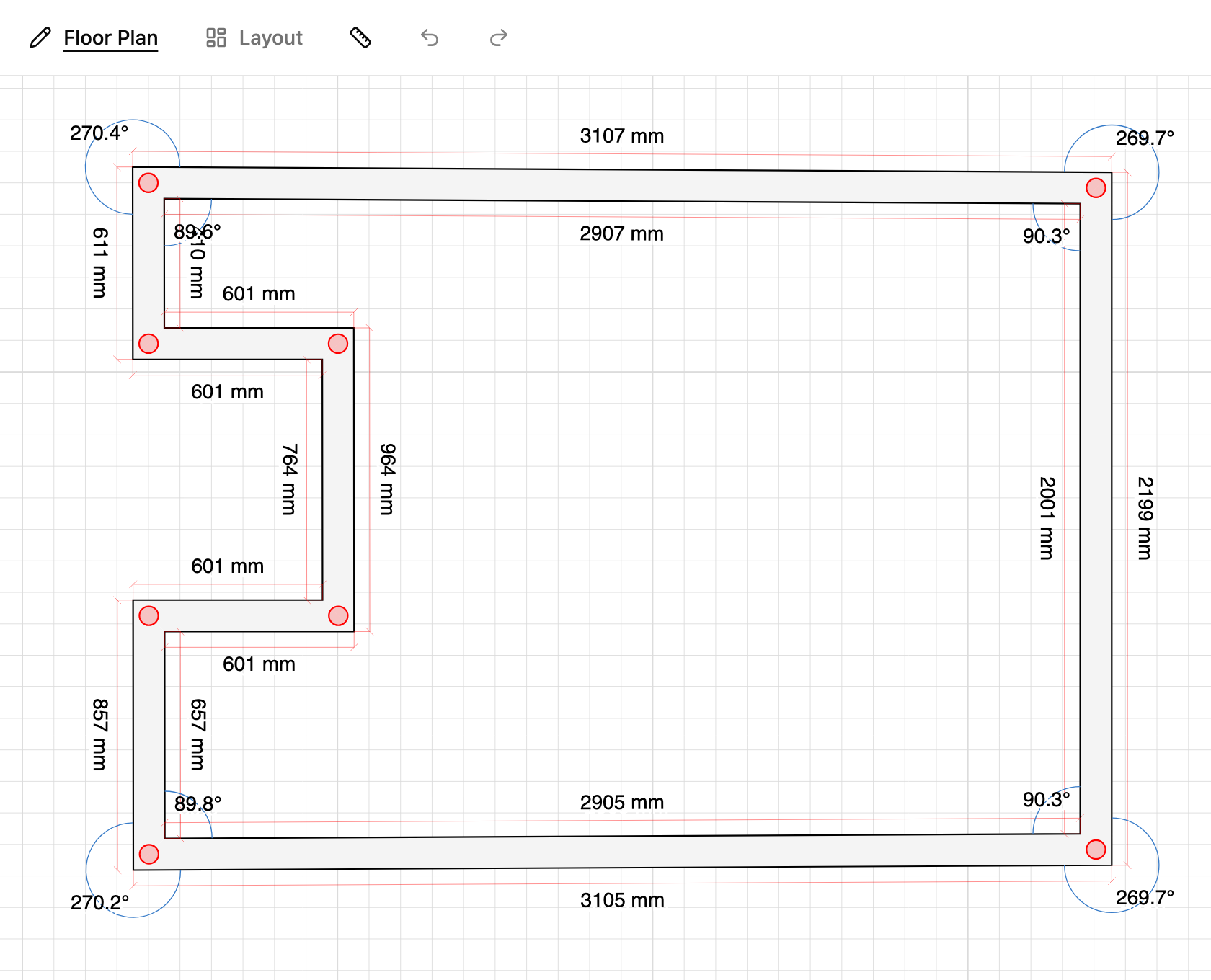Click the 764 mm notch dimension
This screenshot has height=980, width=1211.
coord(289,479)
